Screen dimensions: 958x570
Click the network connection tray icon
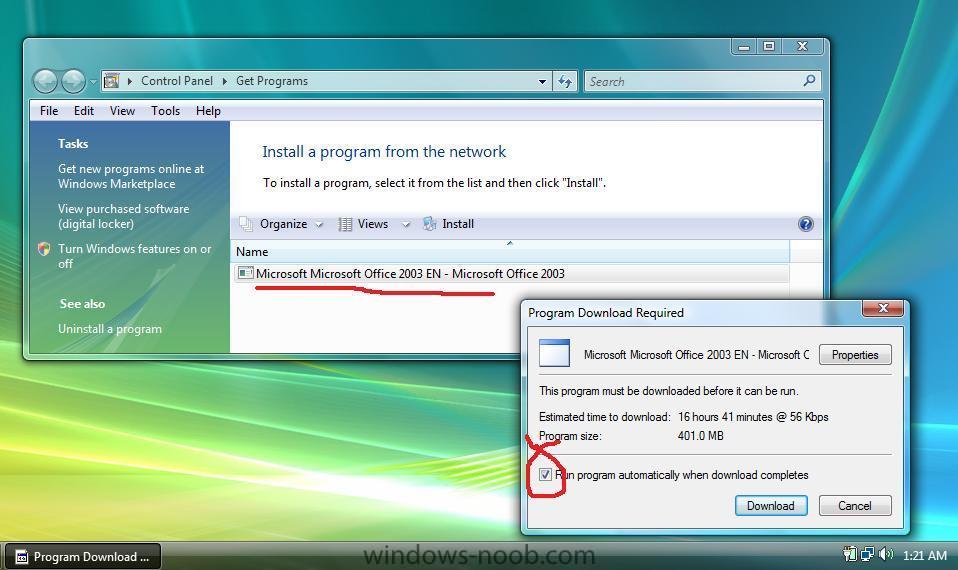867,554
